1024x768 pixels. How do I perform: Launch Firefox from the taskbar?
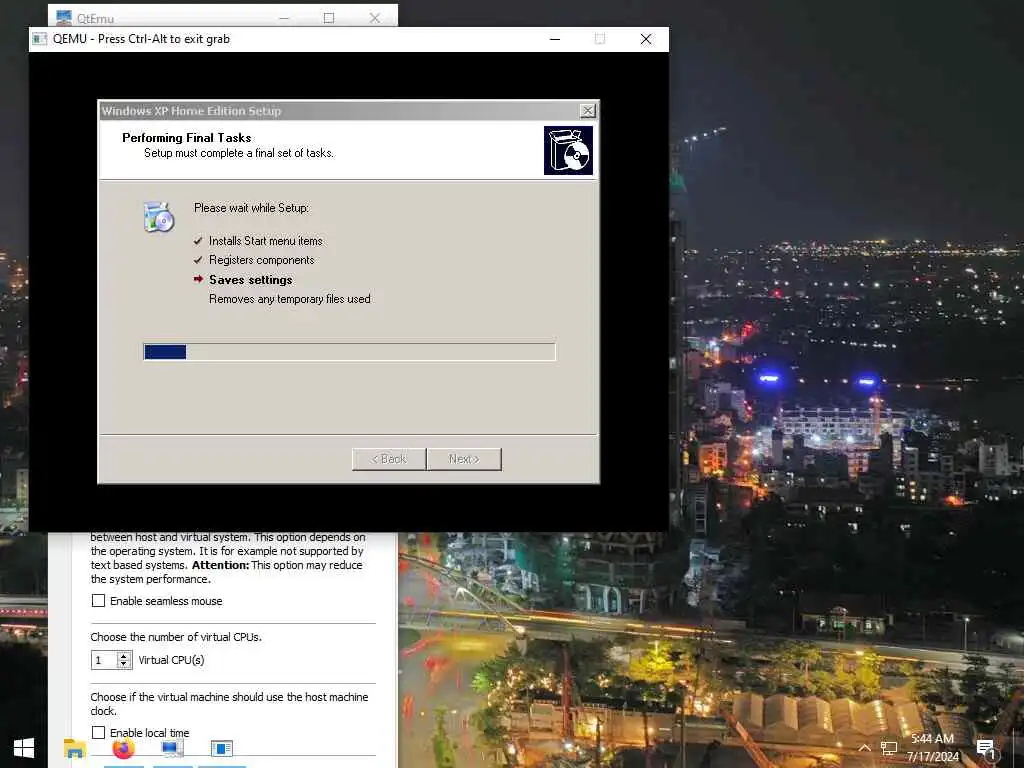(123, 748)
